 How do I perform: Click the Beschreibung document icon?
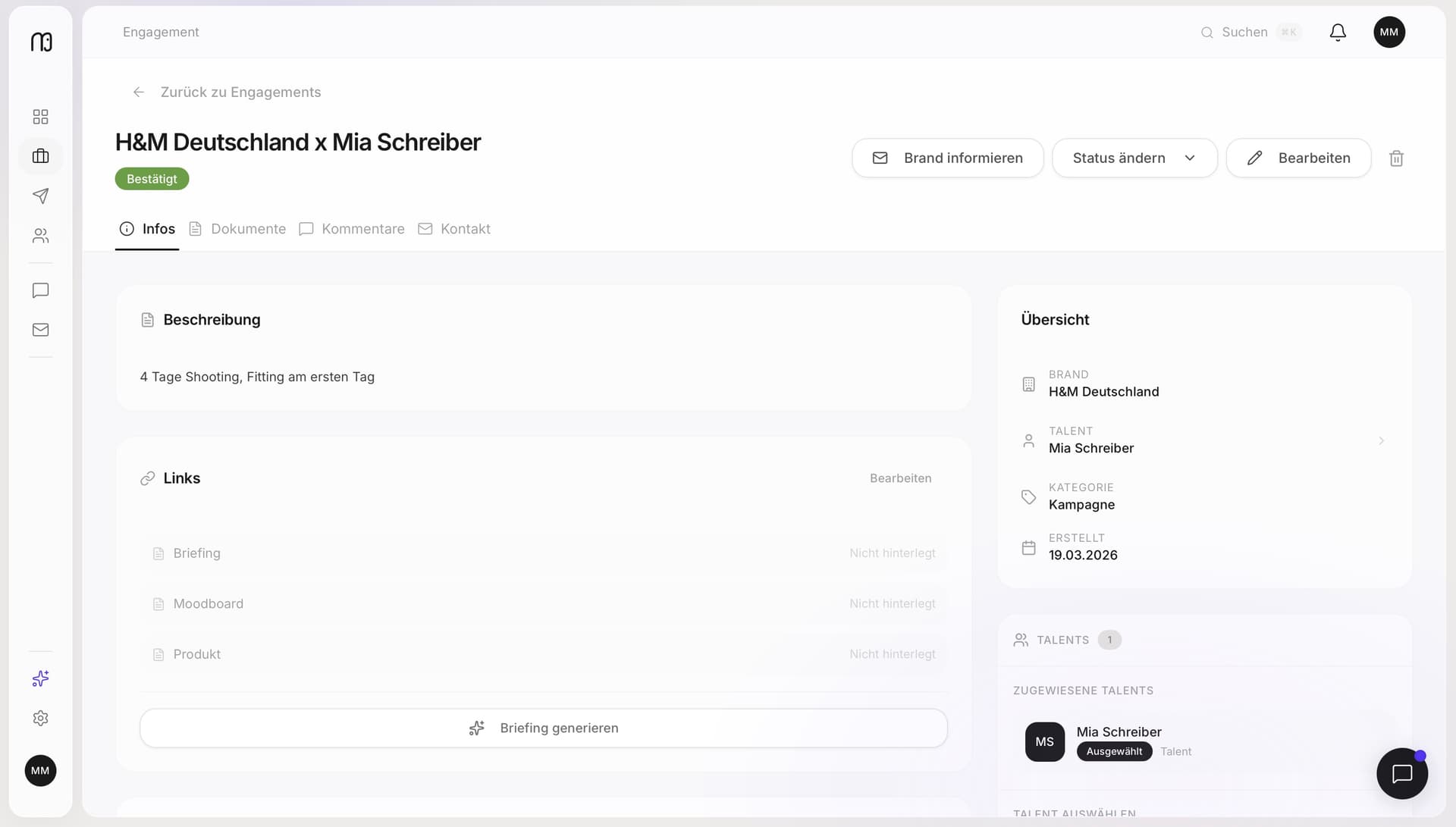148,320
